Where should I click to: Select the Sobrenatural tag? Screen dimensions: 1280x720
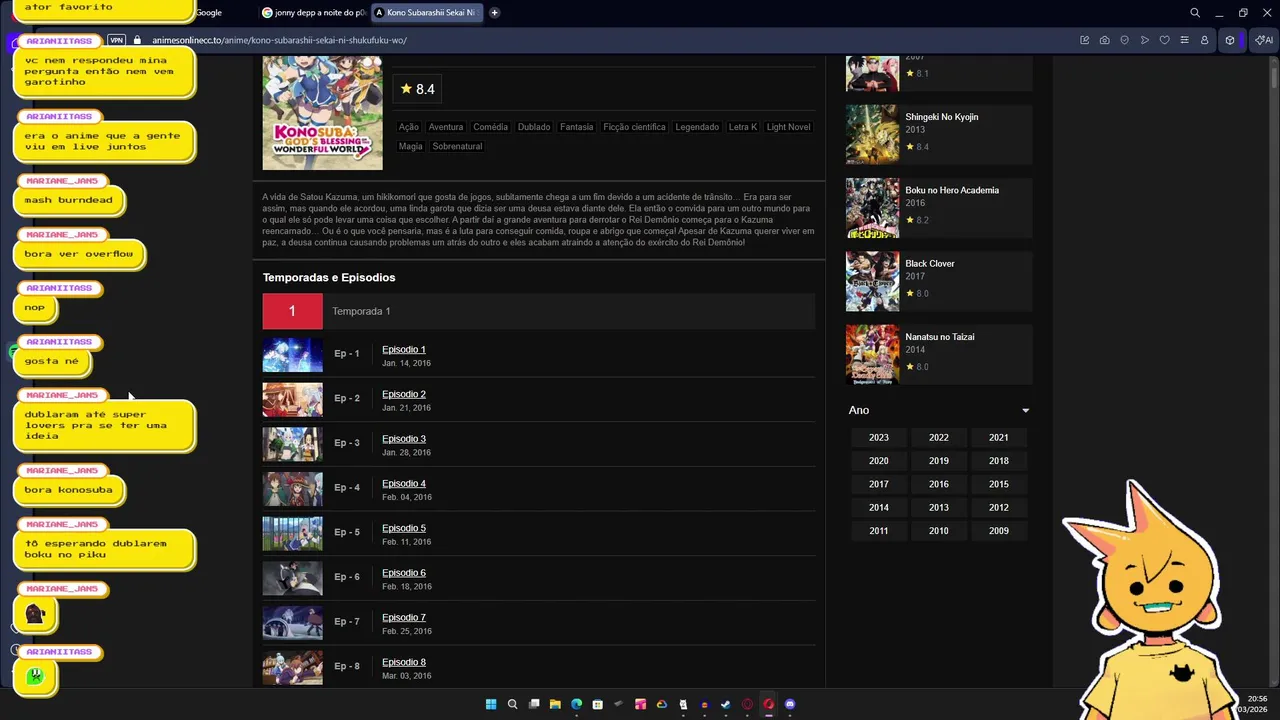(x=457, y=146)
